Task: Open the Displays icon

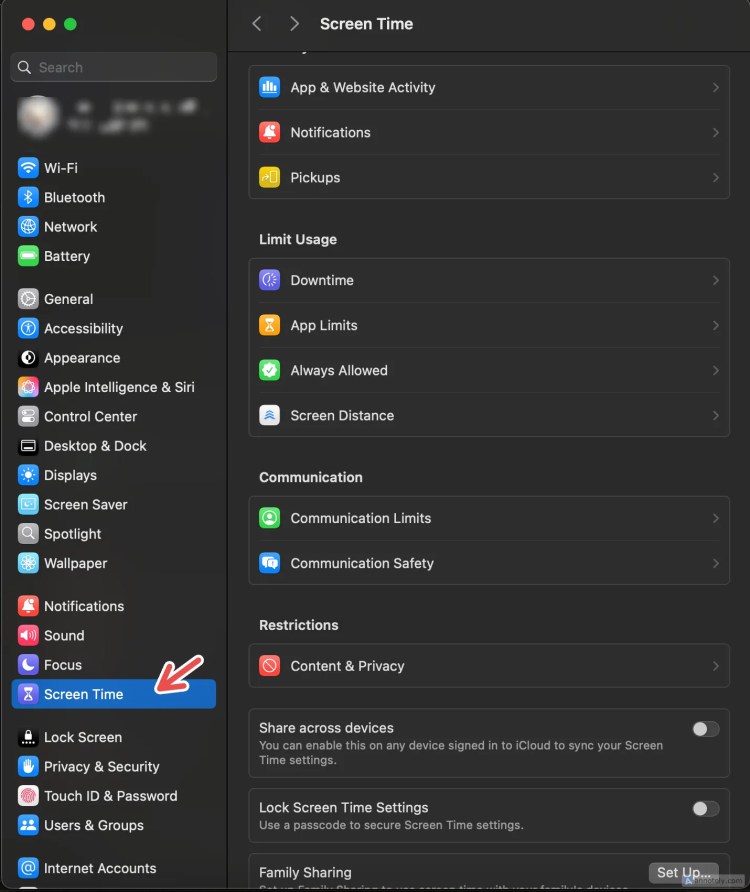Action: [x=28, y=475]
